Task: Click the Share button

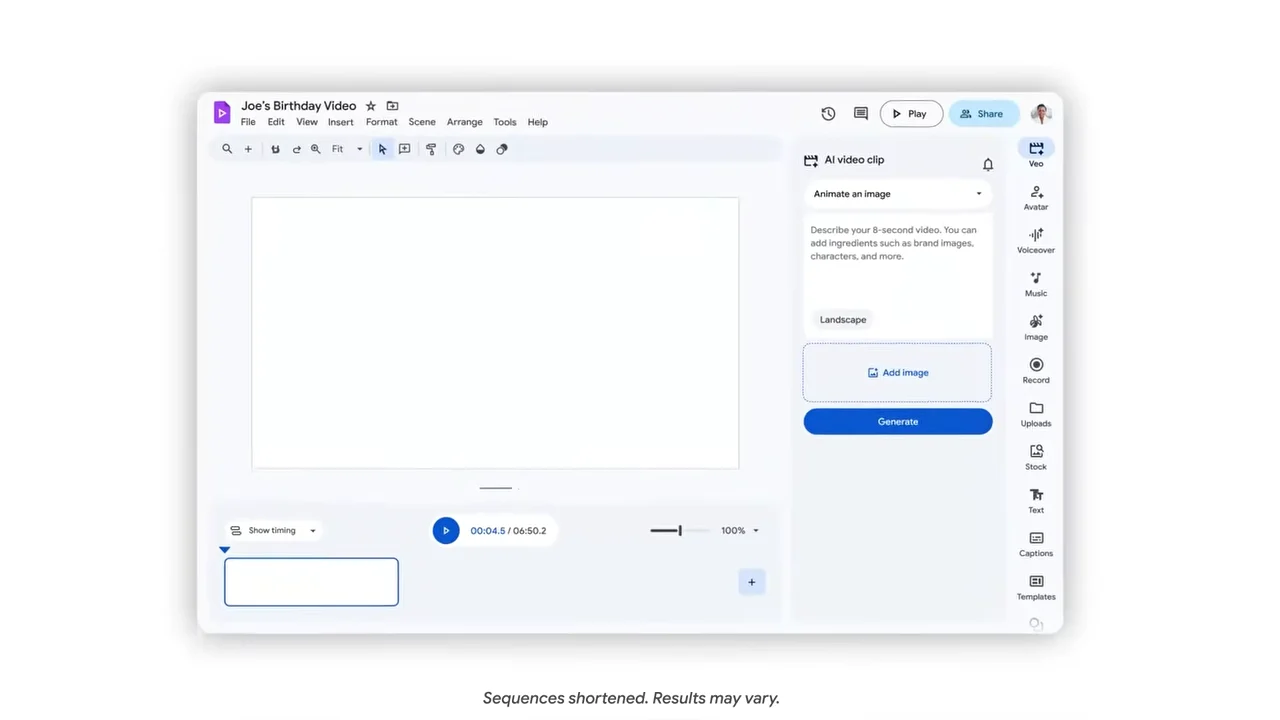Action: click(x=982, y=114)
